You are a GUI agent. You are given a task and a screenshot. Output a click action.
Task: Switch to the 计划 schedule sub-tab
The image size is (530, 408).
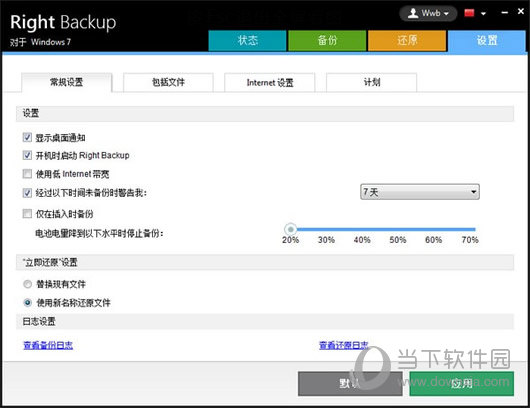point(371,82)
